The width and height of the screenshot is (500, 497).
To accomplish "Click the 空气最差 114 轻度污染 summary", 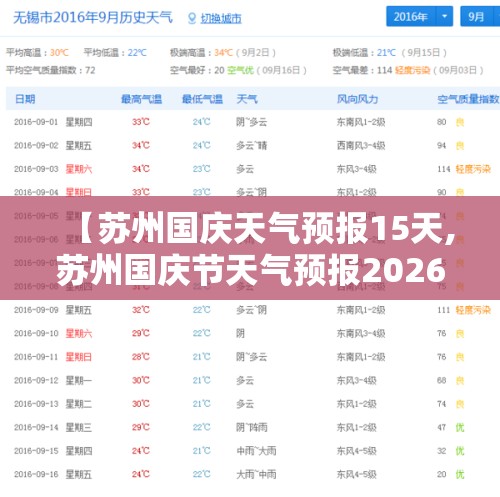I will click(408, 70).
